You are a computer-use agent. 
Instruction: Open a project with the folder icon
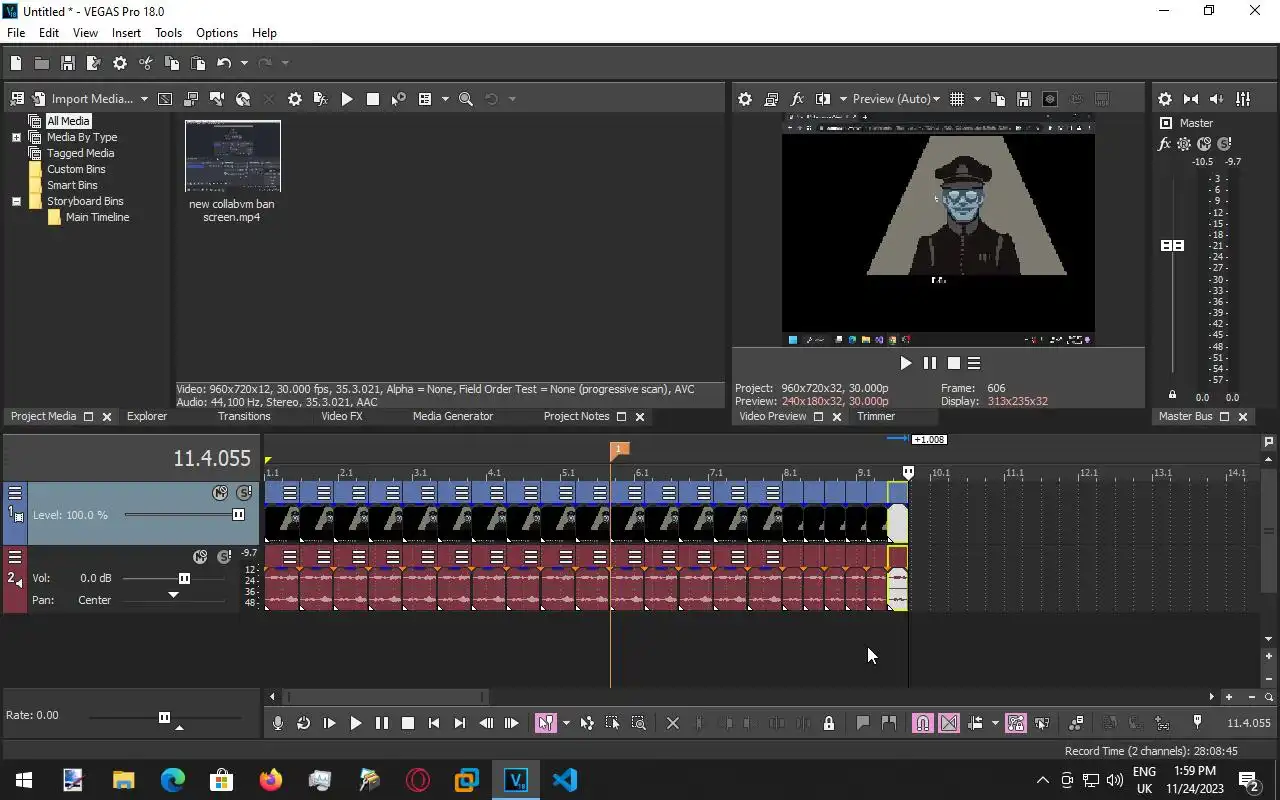[x=42, y=63]
